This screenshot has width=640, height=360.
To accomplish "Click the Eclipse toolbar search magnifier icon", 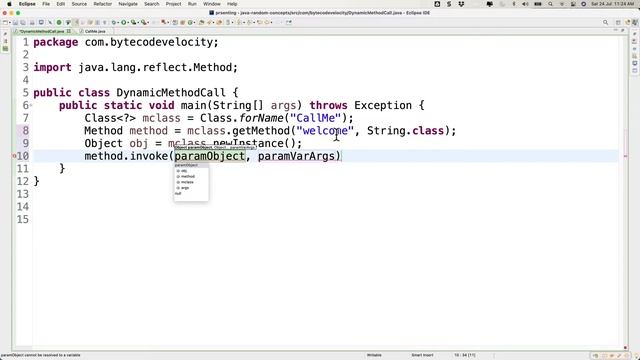I will click(606, 22).
